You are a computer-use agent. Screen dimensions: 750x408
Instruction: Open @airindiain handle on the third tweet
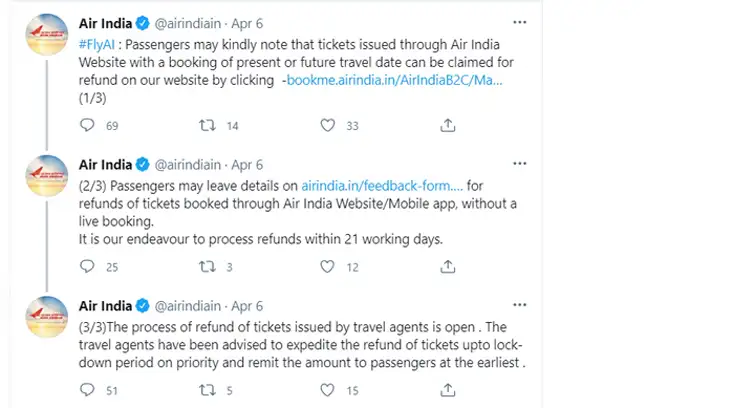click(188, 306)
